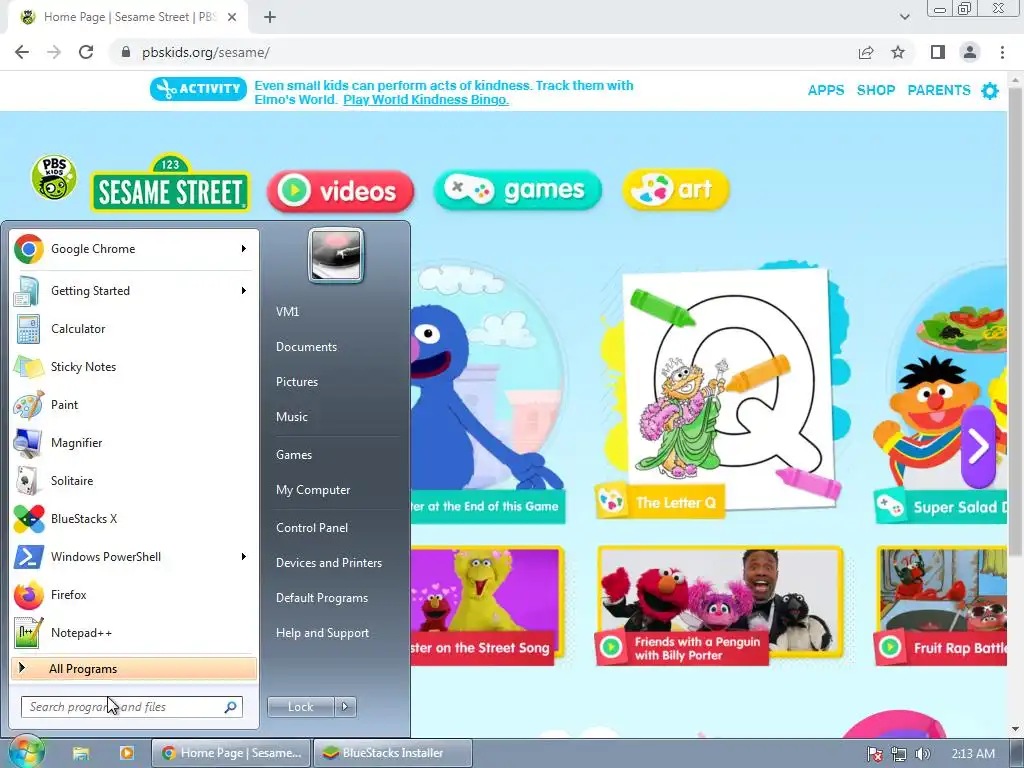Expand Google Chrome jump list arrow
Image resolution: width=1024 pixels, height=768 pixels.
pyautogui.click(x=244, y=249)
